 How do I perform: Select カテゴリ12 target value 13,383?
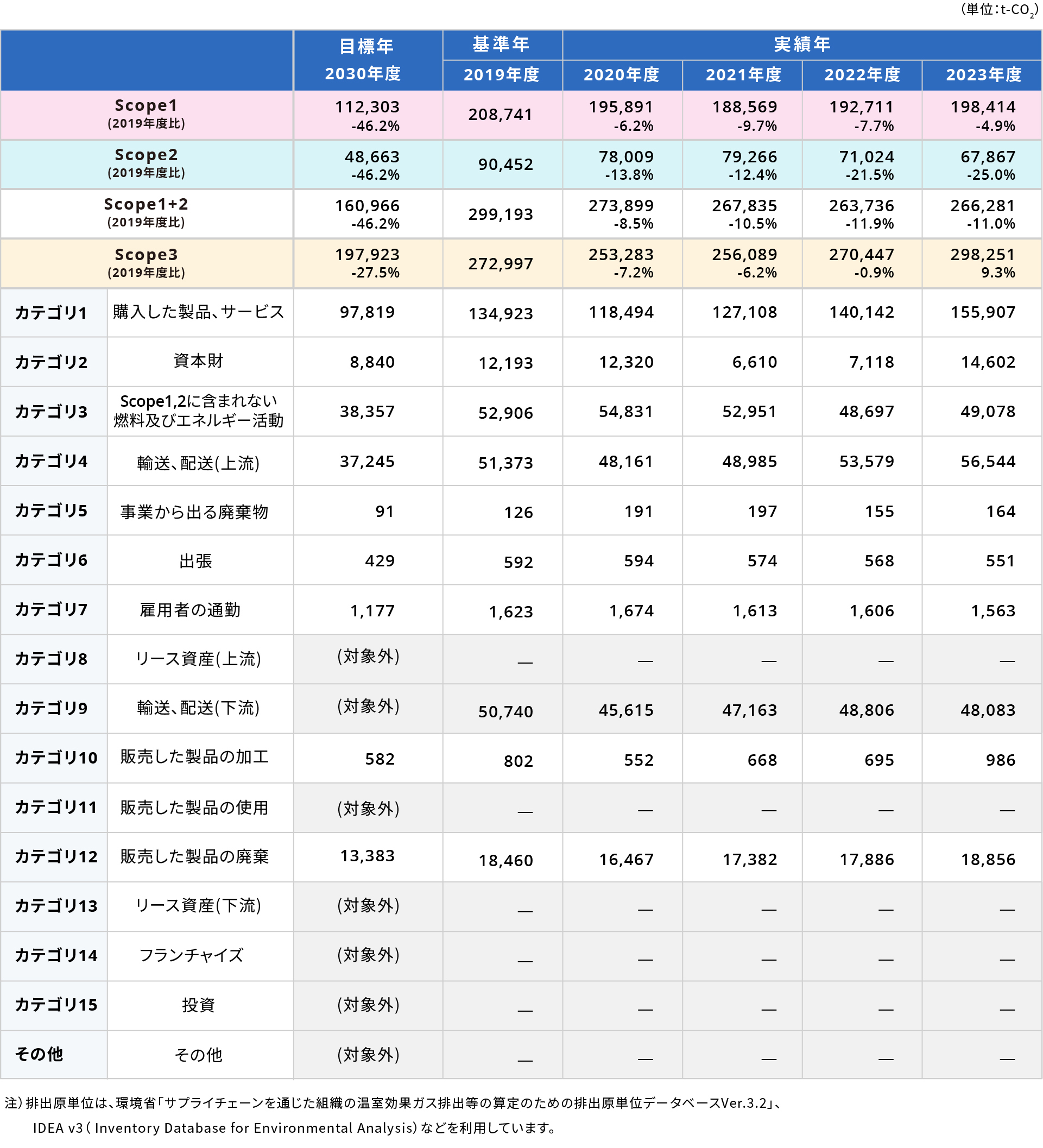(367, 856)
